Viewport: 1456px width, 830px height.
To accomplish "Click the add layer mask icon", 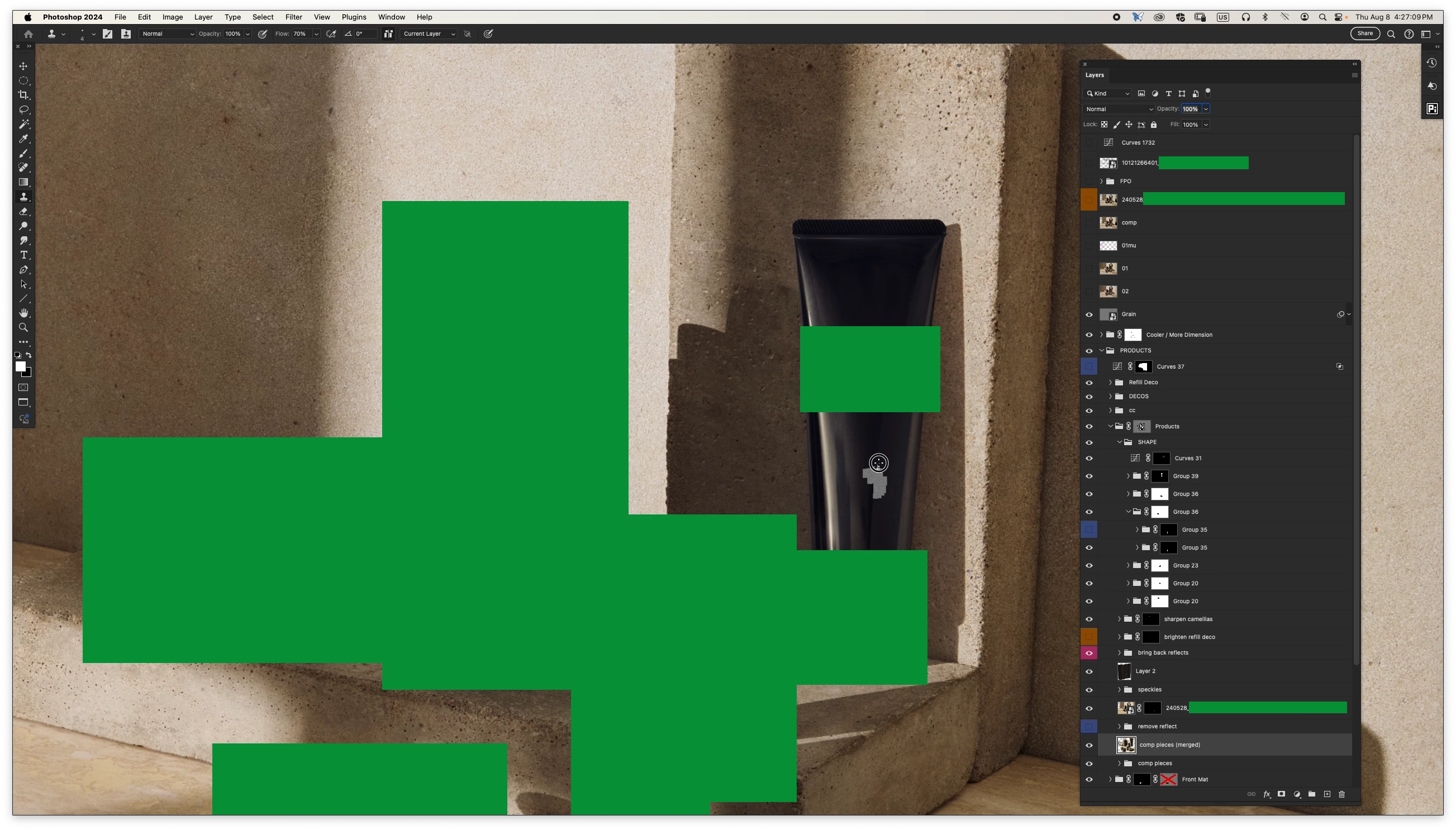I will [1281, 794].
